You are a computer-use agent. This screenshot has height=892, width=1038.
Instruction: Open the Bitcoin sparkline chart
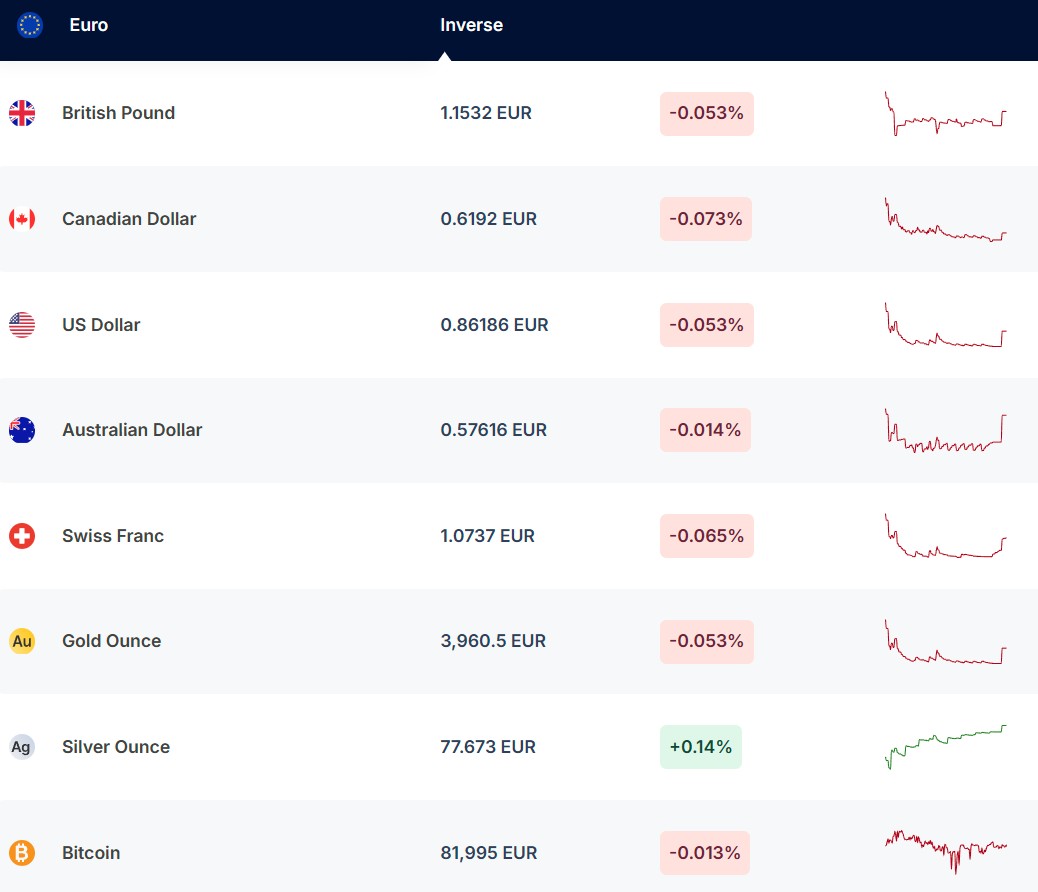pos(945,850)
